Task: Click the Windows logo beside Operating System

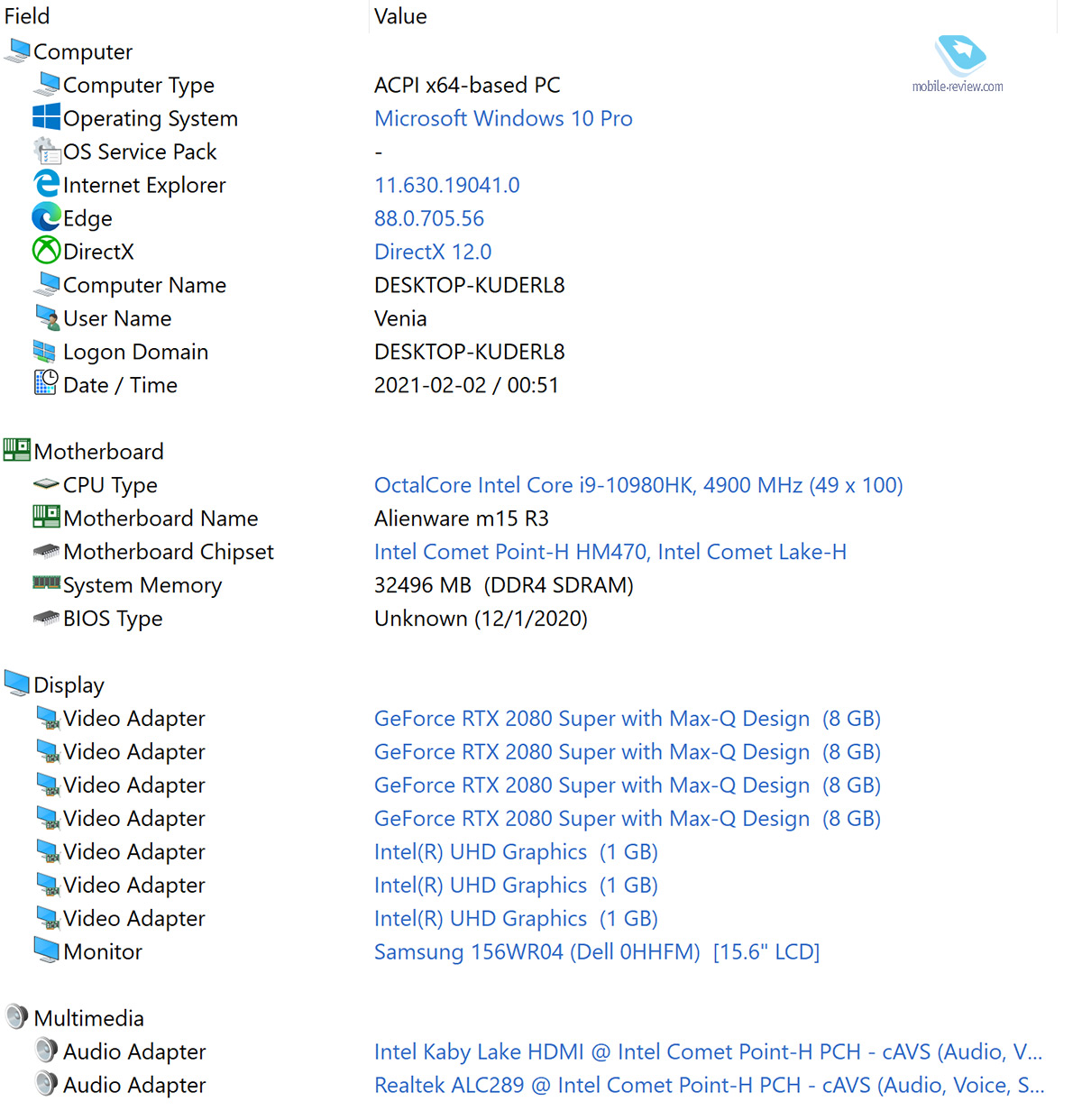Action: 46,117
